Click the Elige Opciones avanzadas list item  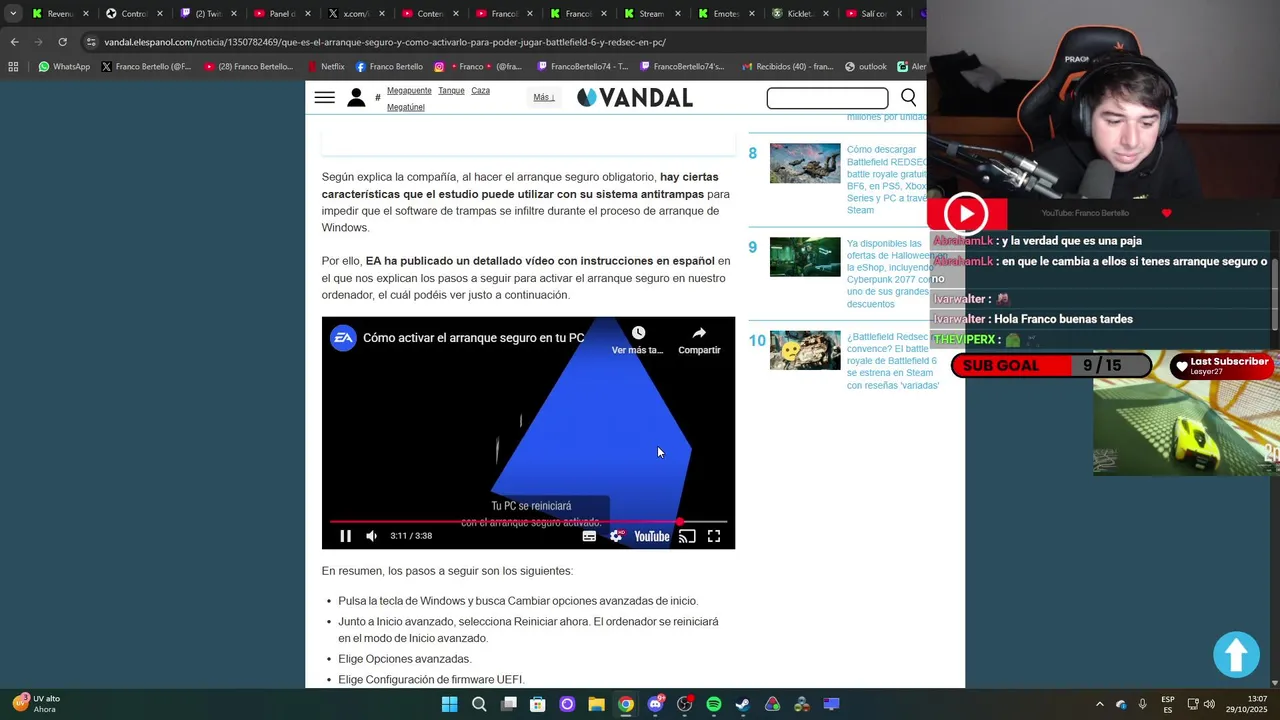404,659
